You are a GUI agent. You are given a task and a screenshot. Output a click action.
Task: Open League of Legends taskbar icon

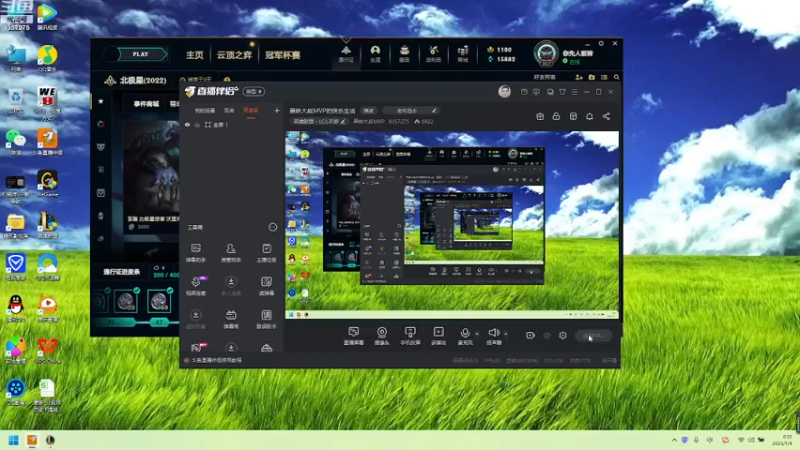coord(50,440)
